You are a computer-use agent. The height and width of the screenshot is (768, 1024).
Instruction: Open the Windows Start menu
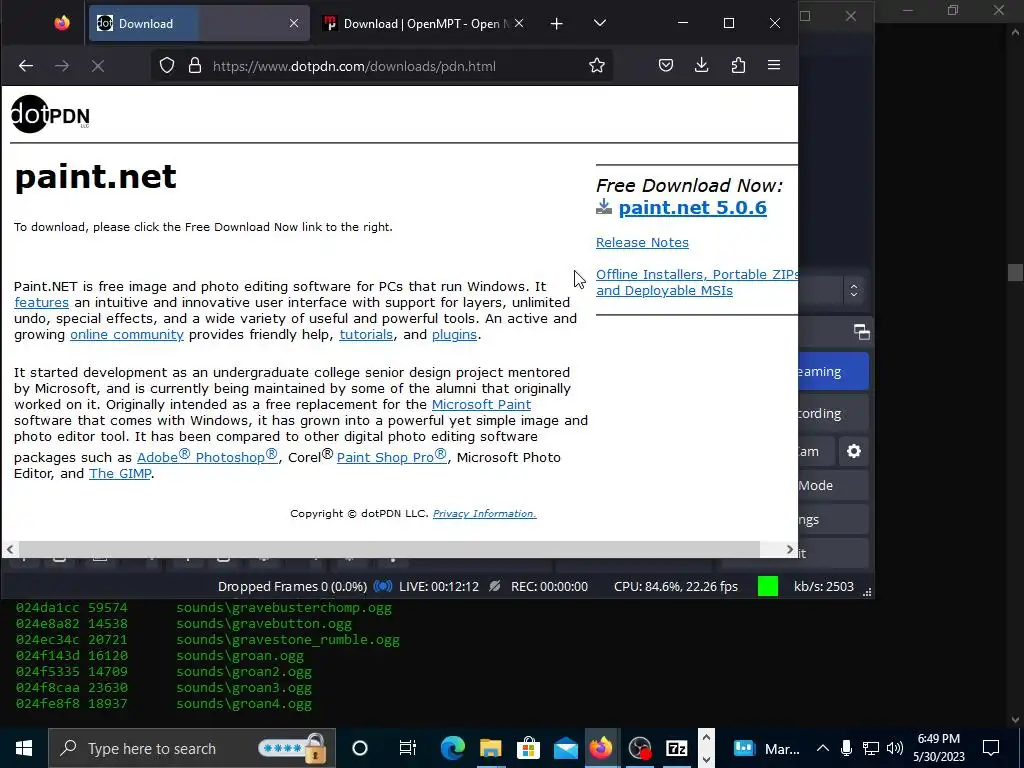click(x=24, y=748)
